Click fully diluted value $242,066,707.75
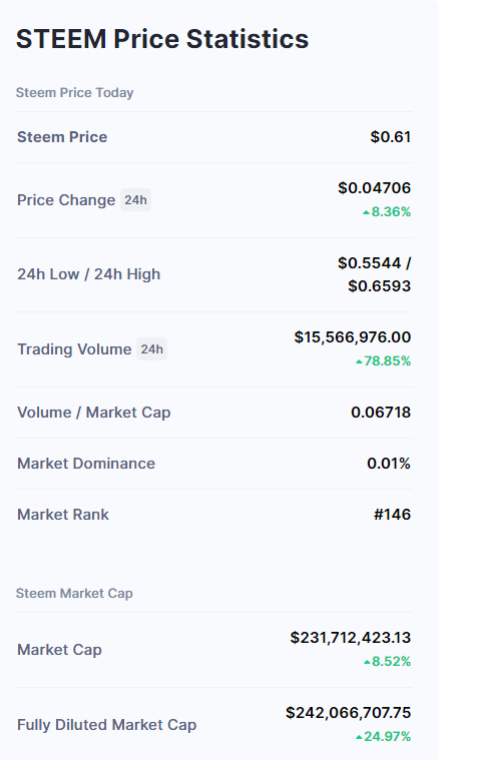 (348, 712)
